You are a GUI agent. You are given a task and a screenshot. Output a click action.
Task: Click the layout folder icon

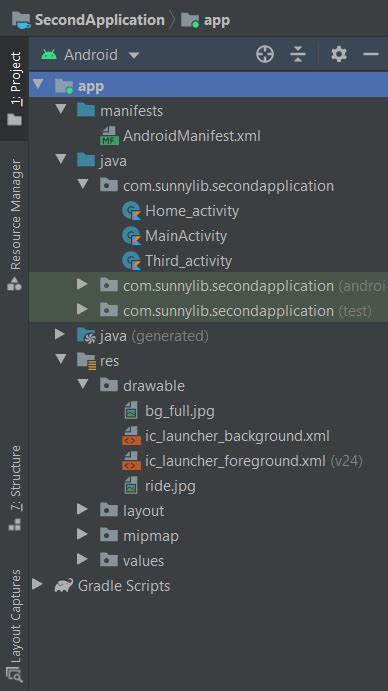pyautogui.click(x=108, y=510)
